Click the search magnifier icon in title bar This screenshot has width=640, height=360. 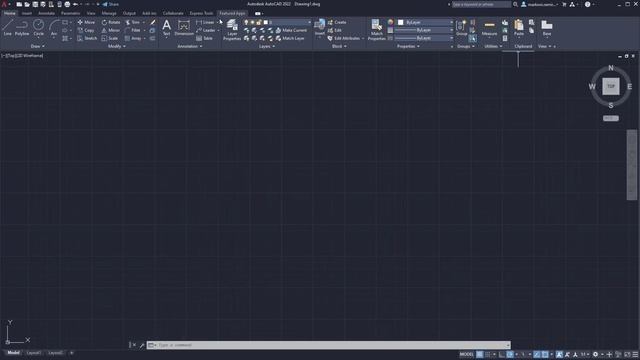coord(515,4)
